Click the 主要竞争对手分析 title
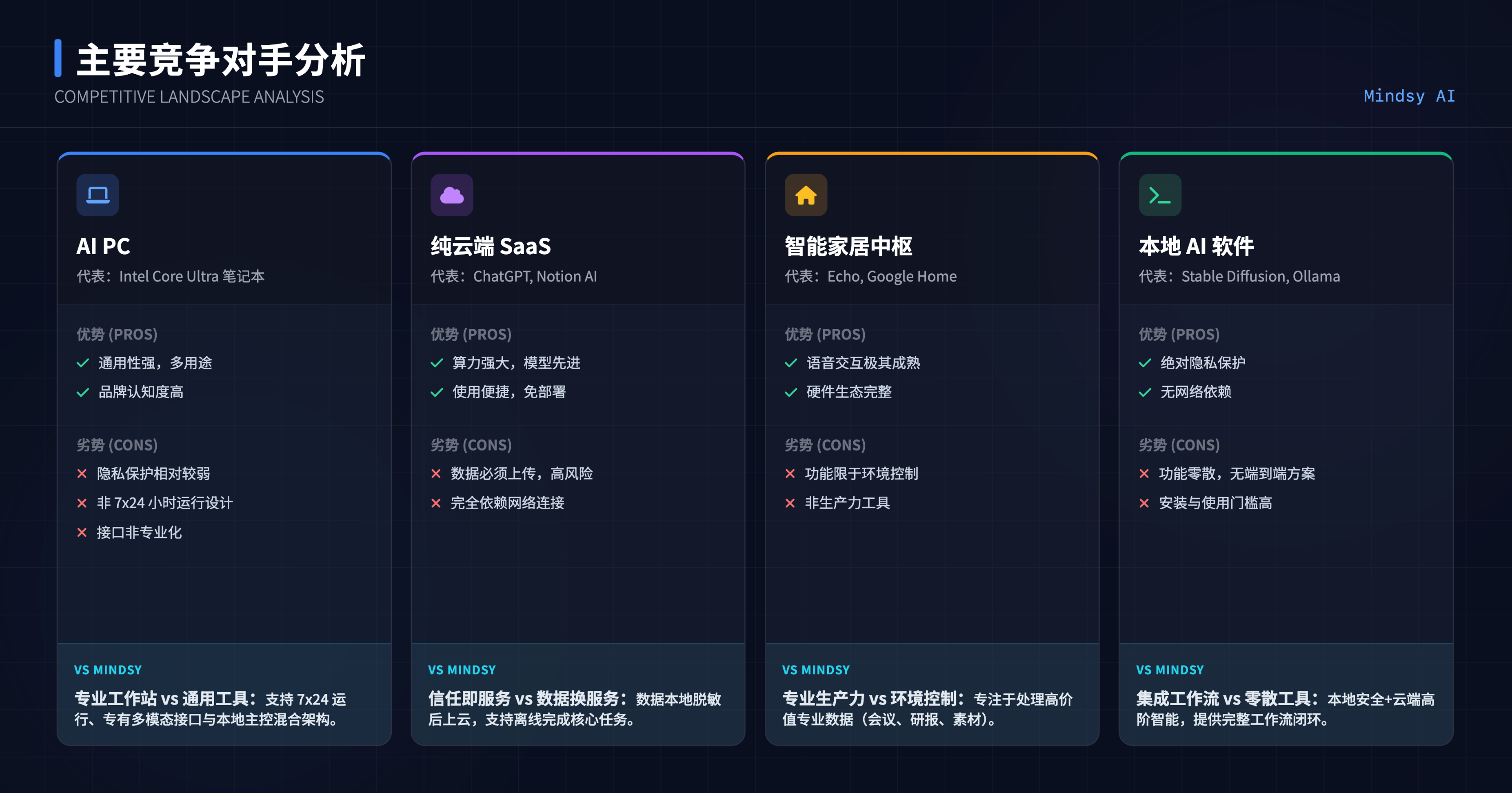 [221, 60]
